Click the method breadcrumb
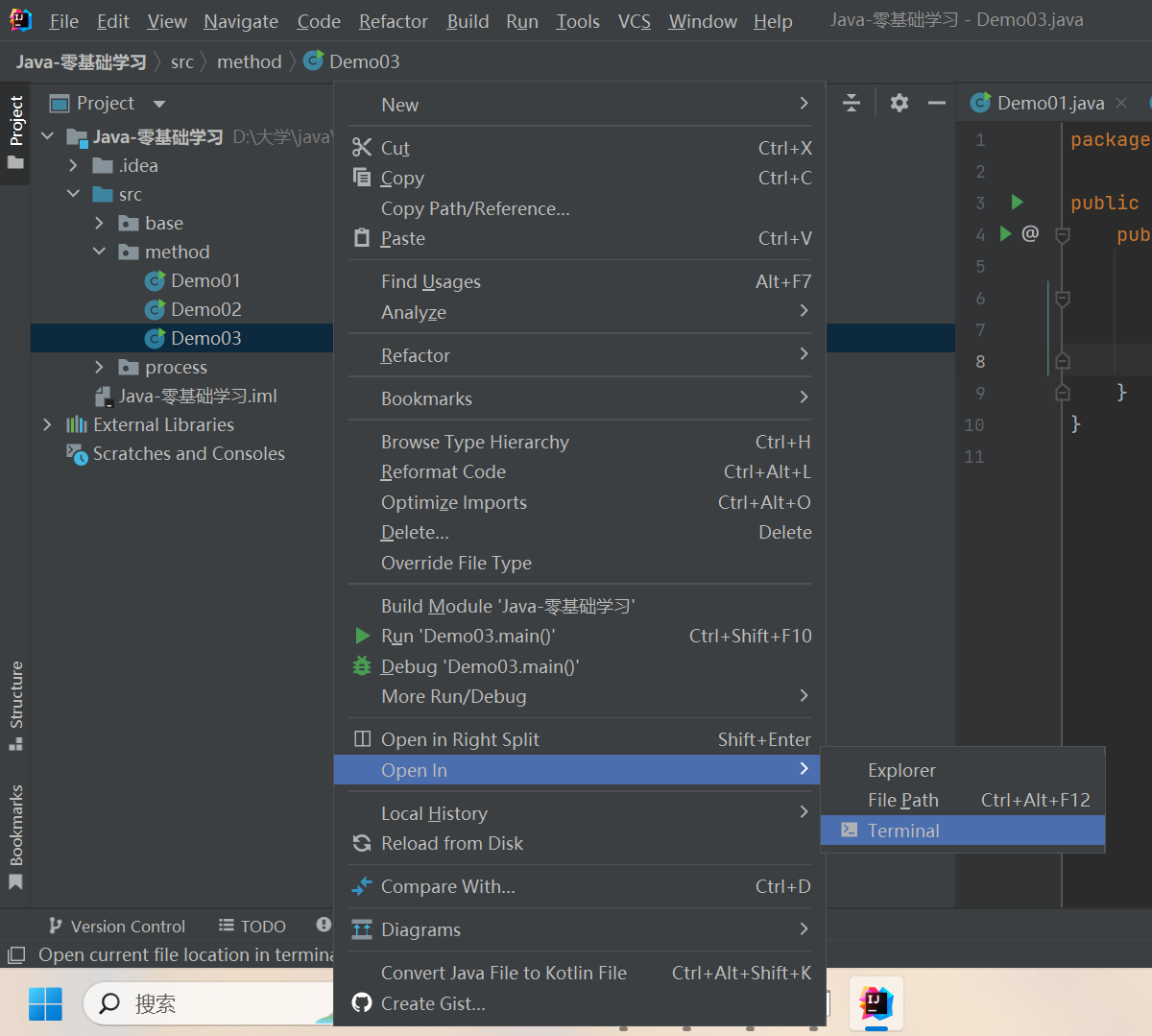The width and height of the screenshot is (1152, 1036). tap(250, 61)
